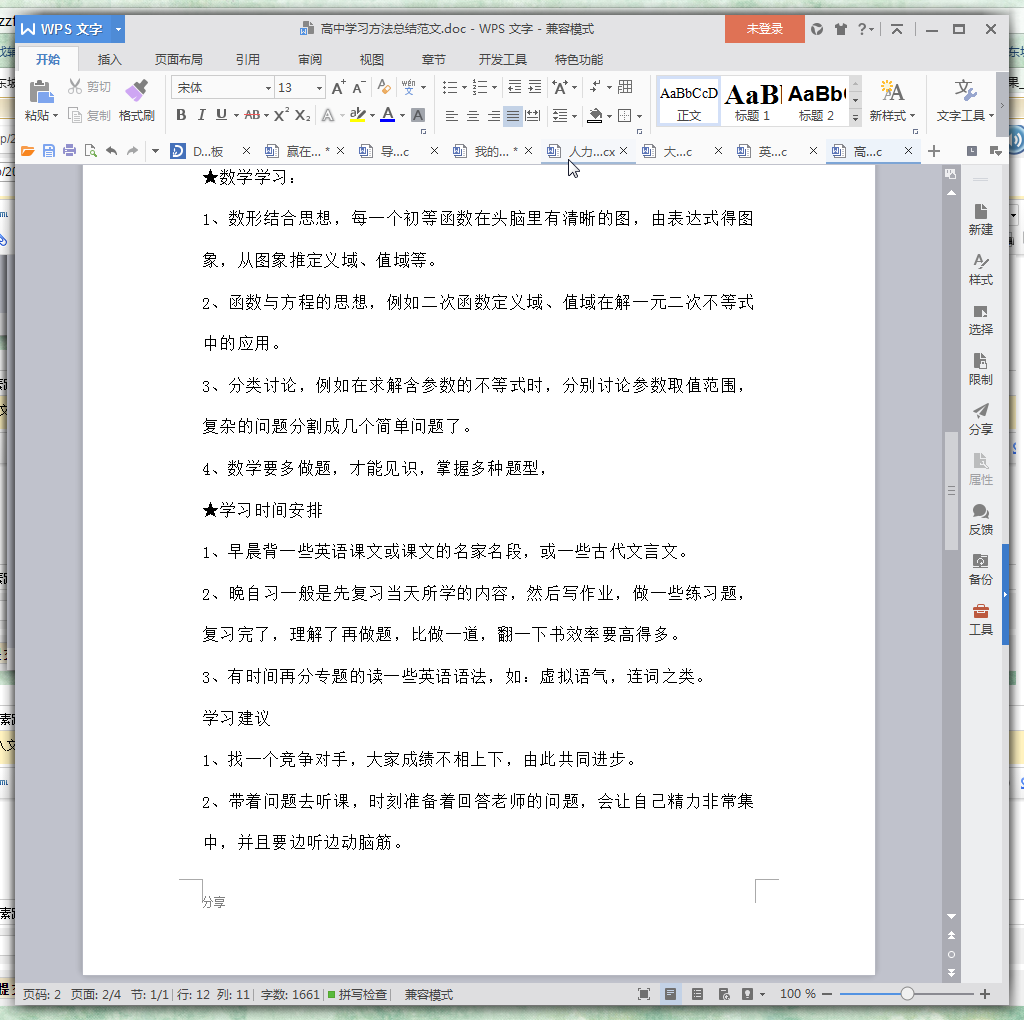The height and width of the screenshot is (1020, 1024).
Task: Open the 备份 sidebar tool
Action: click(980, 569)
